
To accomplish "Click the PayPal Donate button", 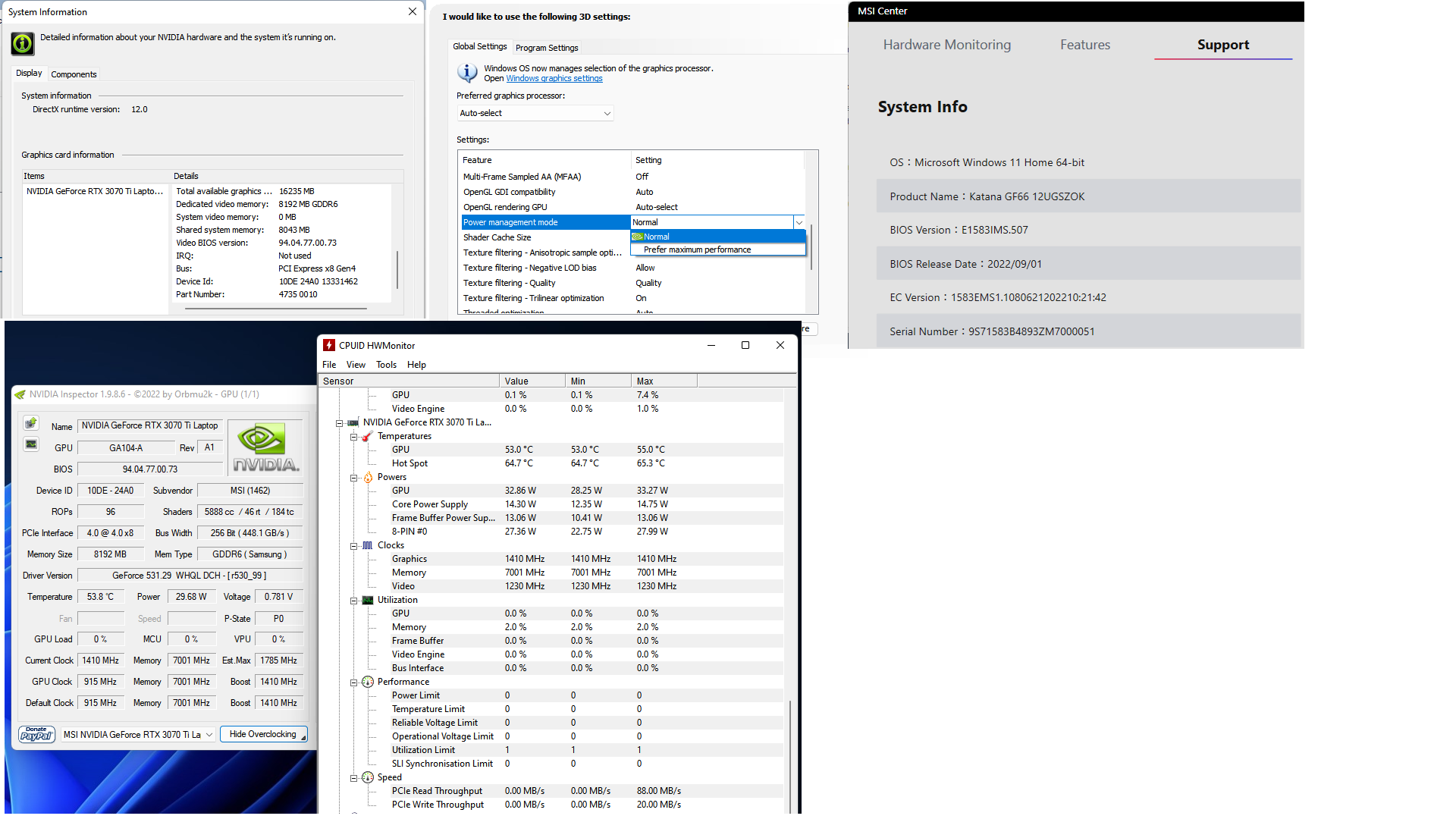I will (36, 734).
